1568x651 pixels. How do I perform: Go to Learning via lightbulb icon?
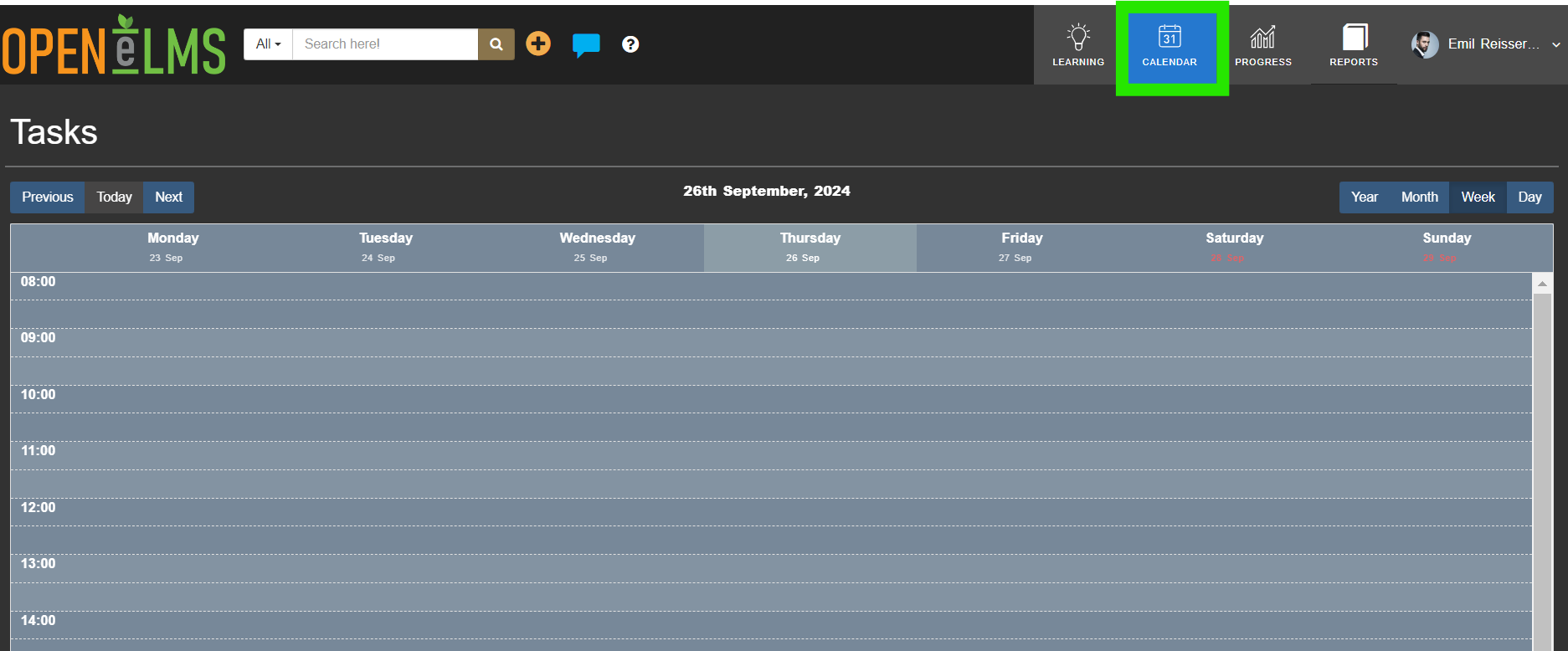pos(1078,37)
